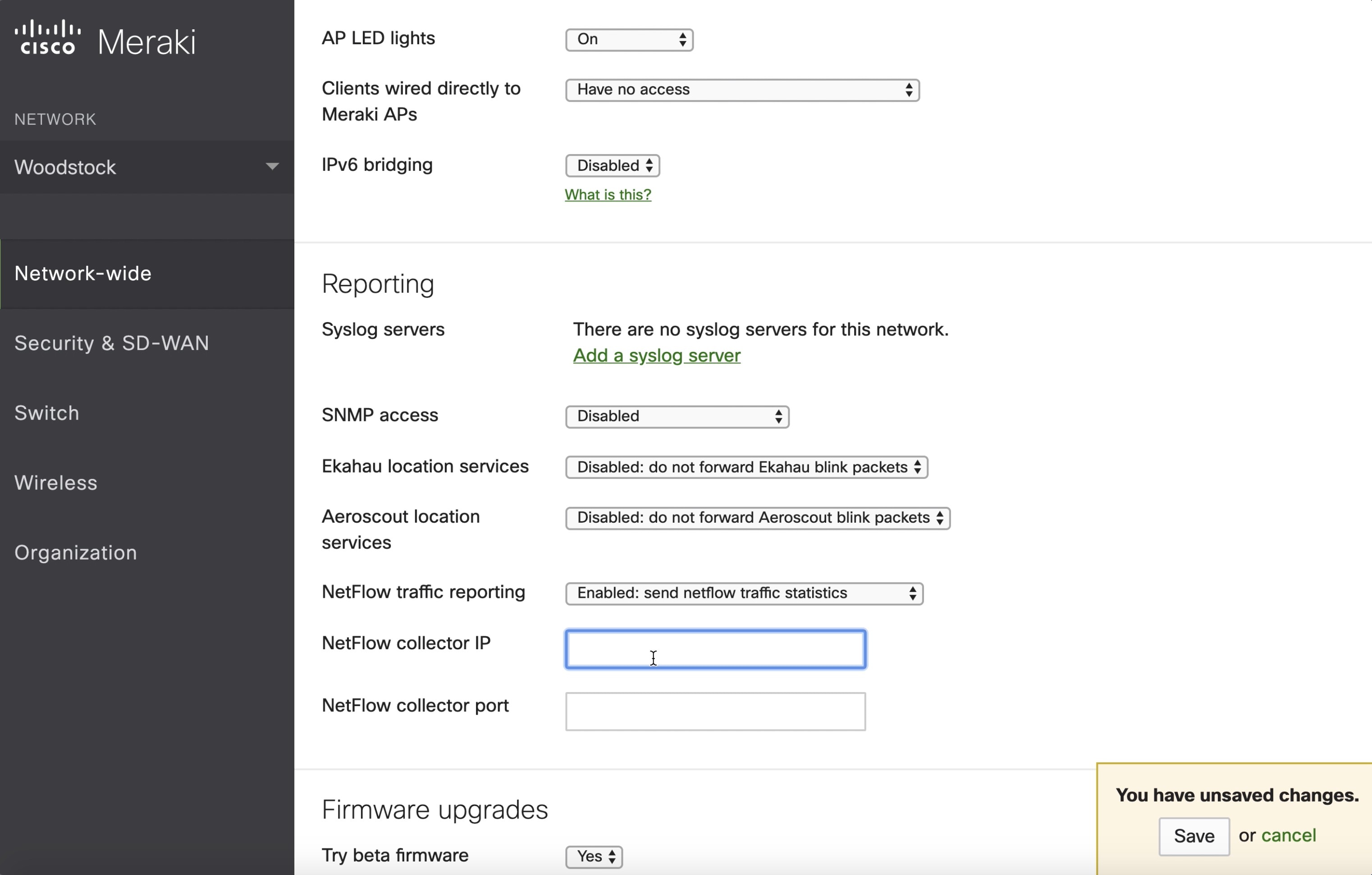
Task: Open the SNMP access dropdown
Action: (677, 416)
